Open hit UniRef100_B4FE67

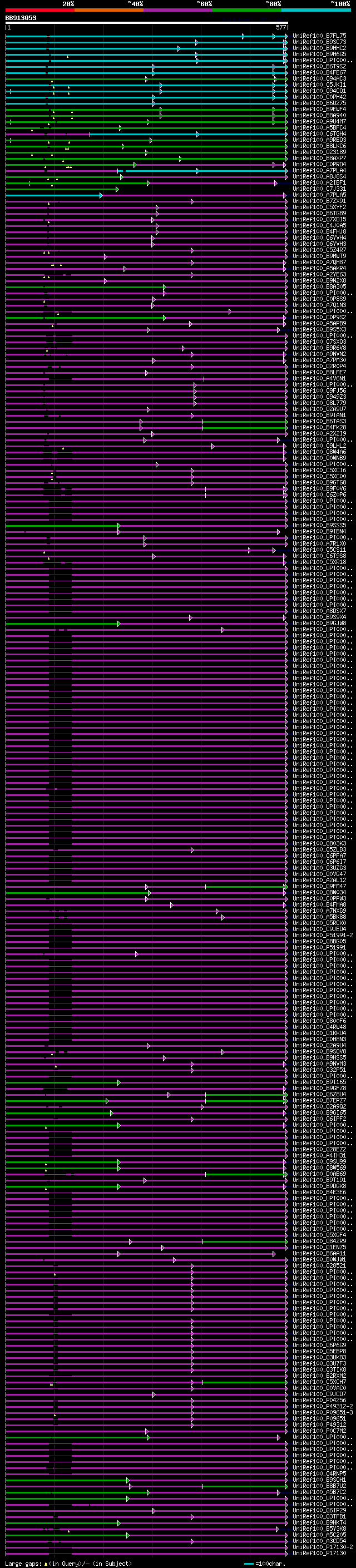[x=319, y=72]
